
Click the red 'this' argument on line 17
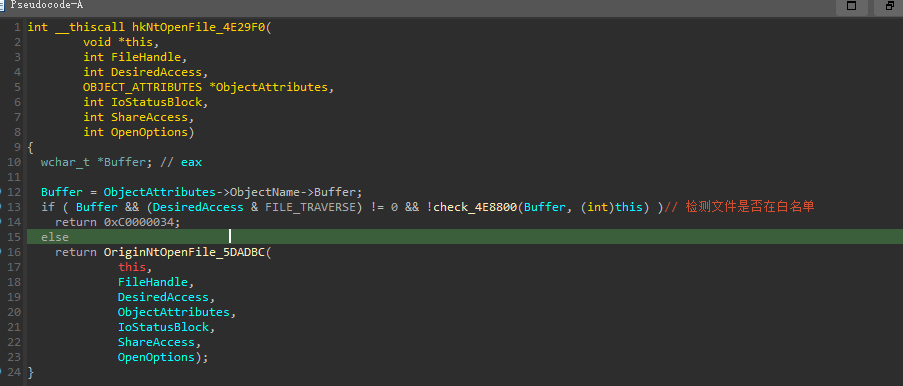(x=132, y=267)
